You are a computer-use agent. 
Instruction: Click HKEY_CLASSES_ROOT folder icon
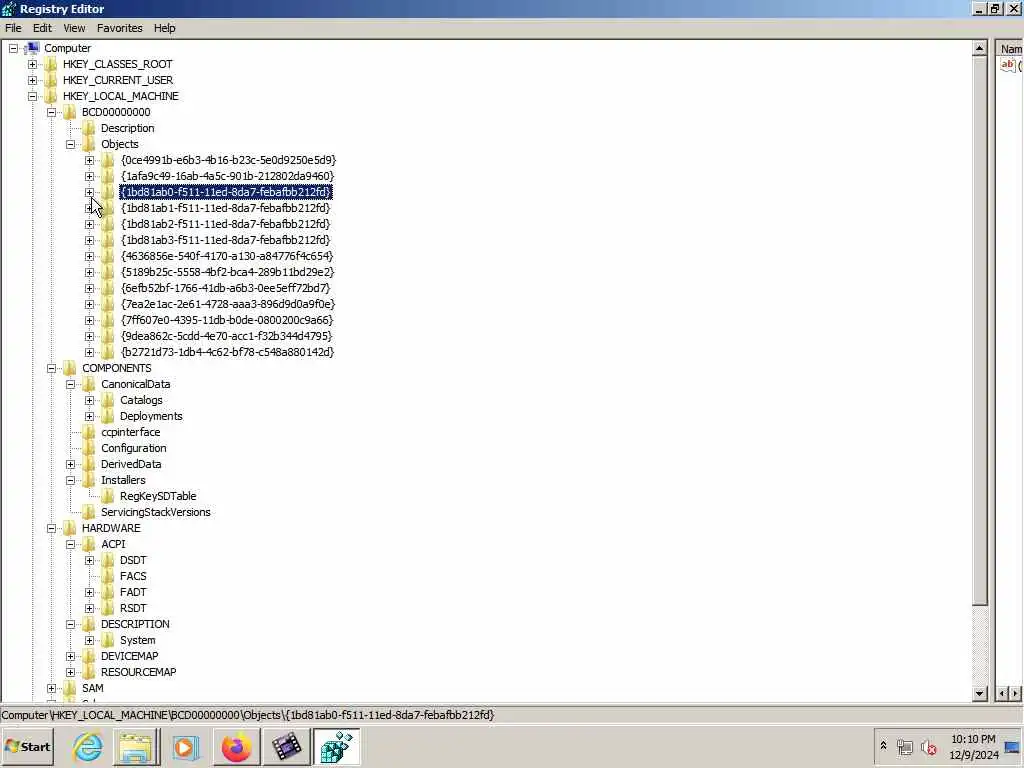[50, 64]
